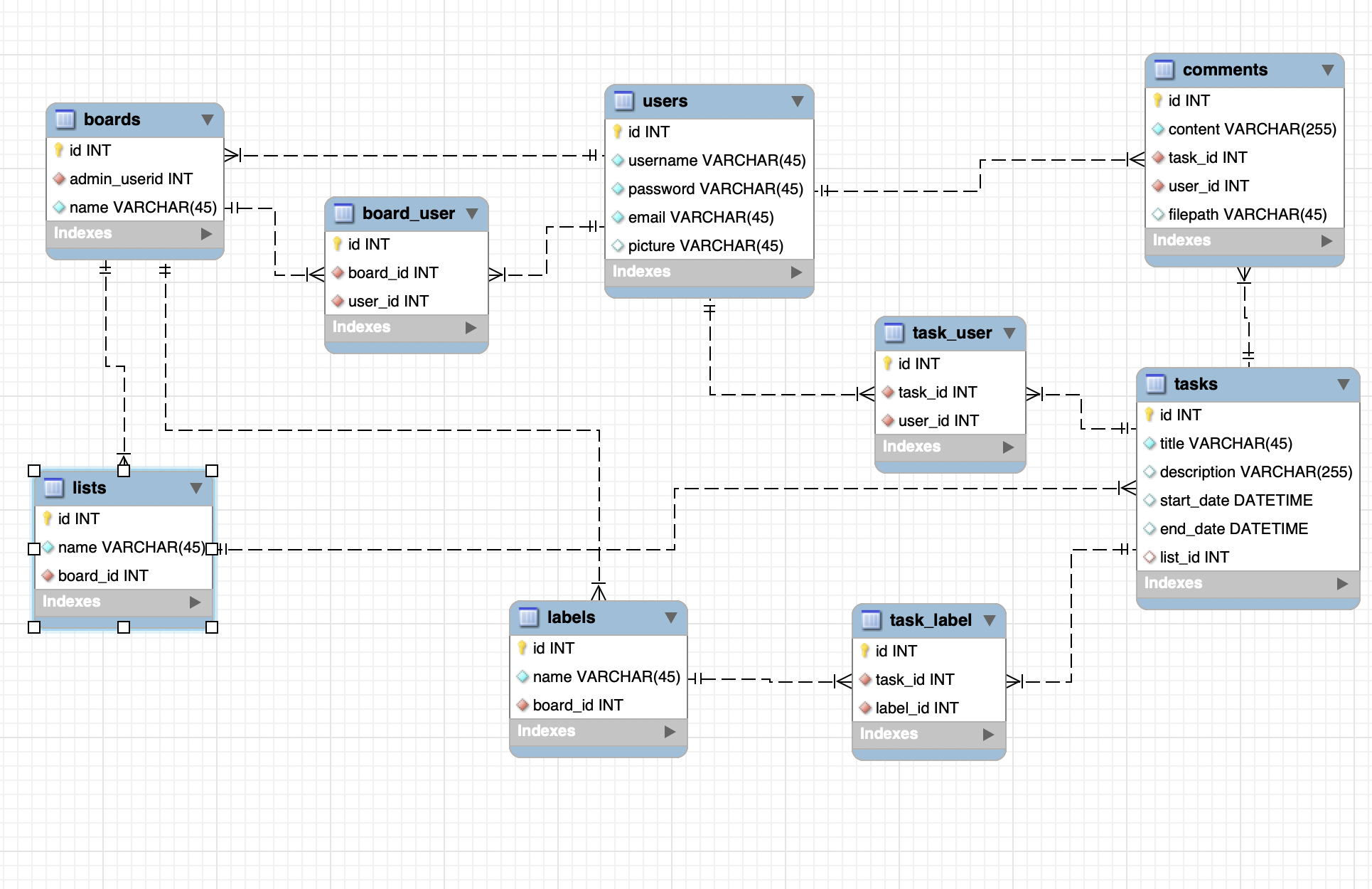Click the diamond icon beside start_date DATETIME

tap(1149, 500)
